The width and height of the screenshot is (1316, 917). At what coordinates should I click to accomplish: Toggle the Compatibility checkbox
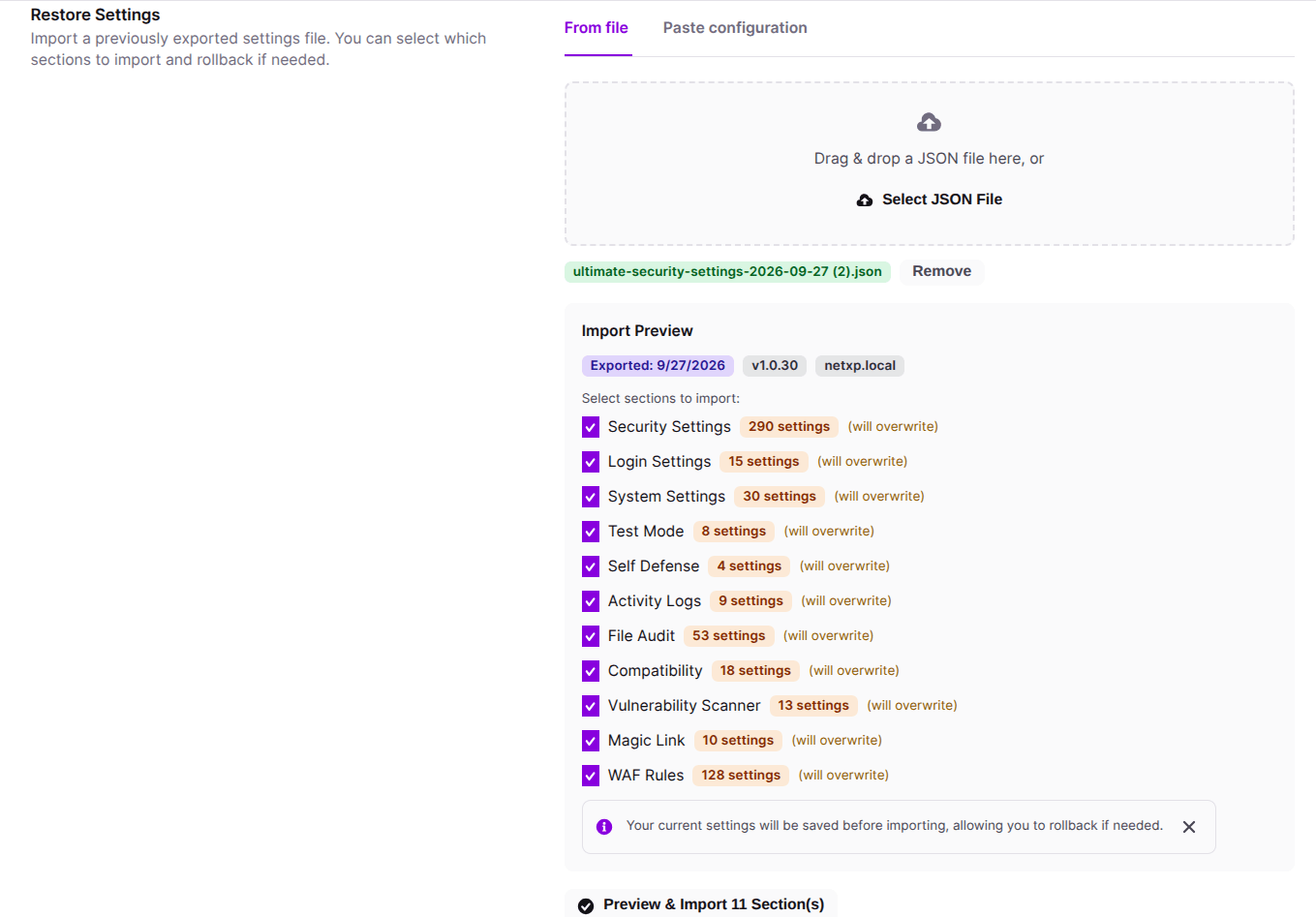[x=591, y=671]
